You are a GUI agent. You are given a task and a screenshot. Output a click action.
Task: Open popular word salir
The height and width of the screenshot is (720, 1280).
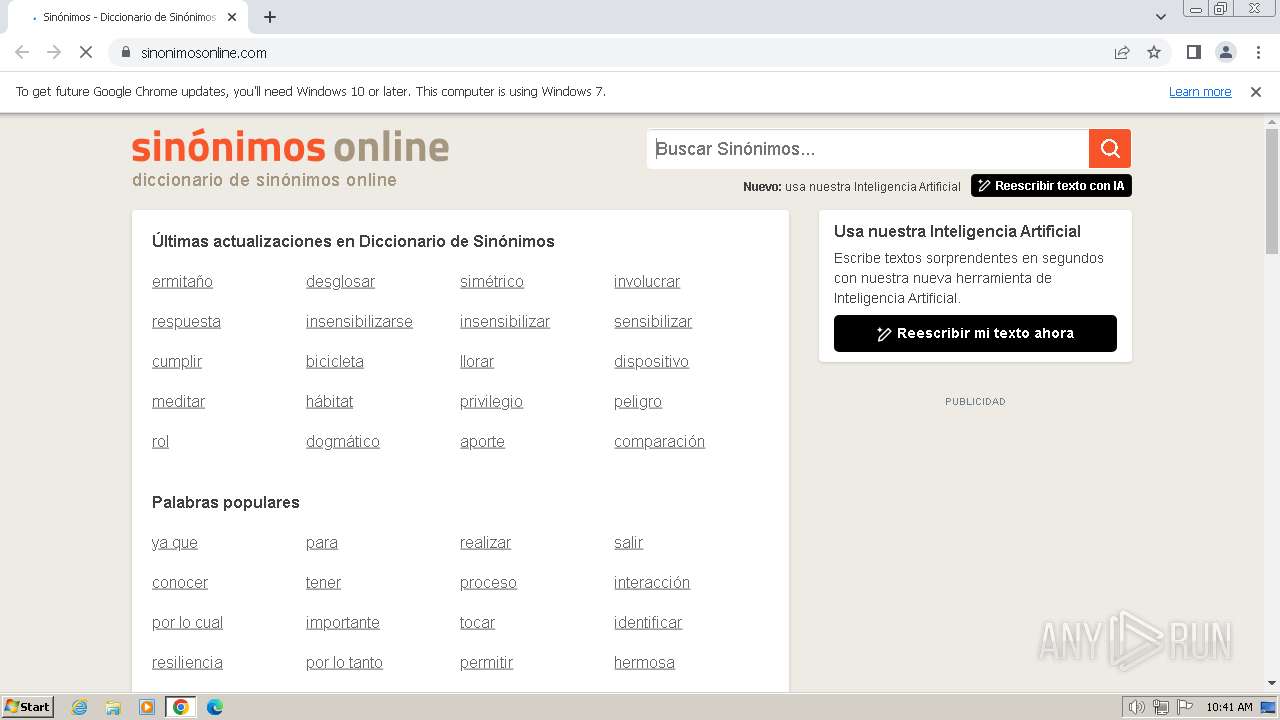pyautogui.click(x=628, y=543)
